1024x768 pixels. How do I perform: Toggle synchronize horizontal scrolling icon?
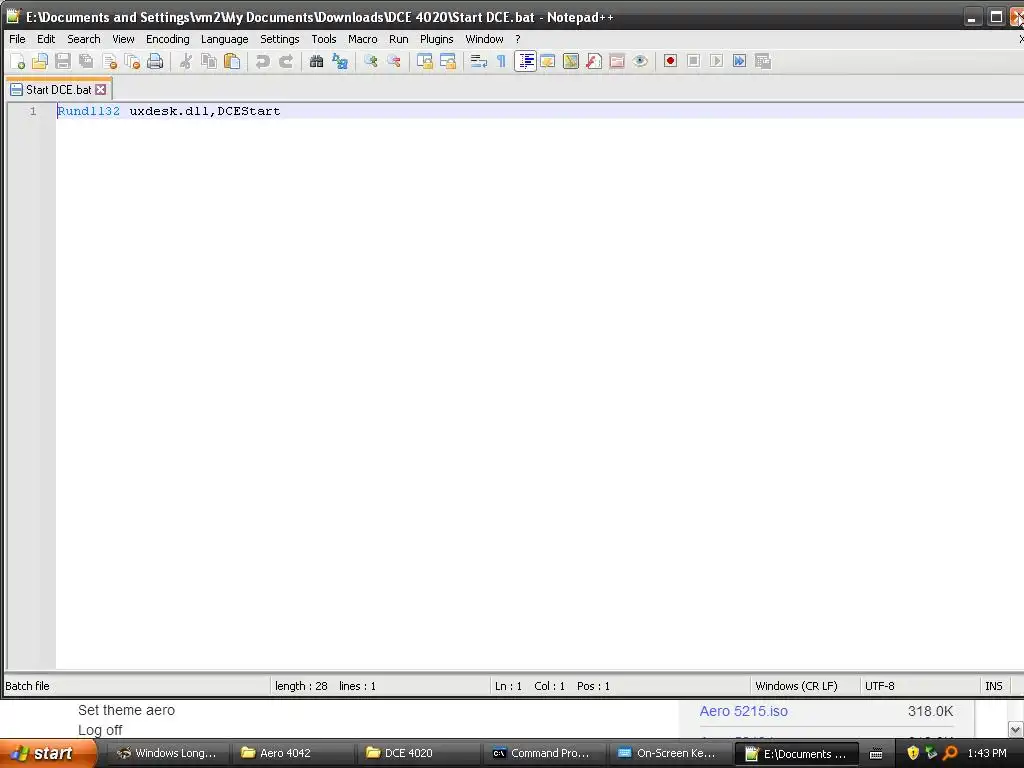(447, 61)
